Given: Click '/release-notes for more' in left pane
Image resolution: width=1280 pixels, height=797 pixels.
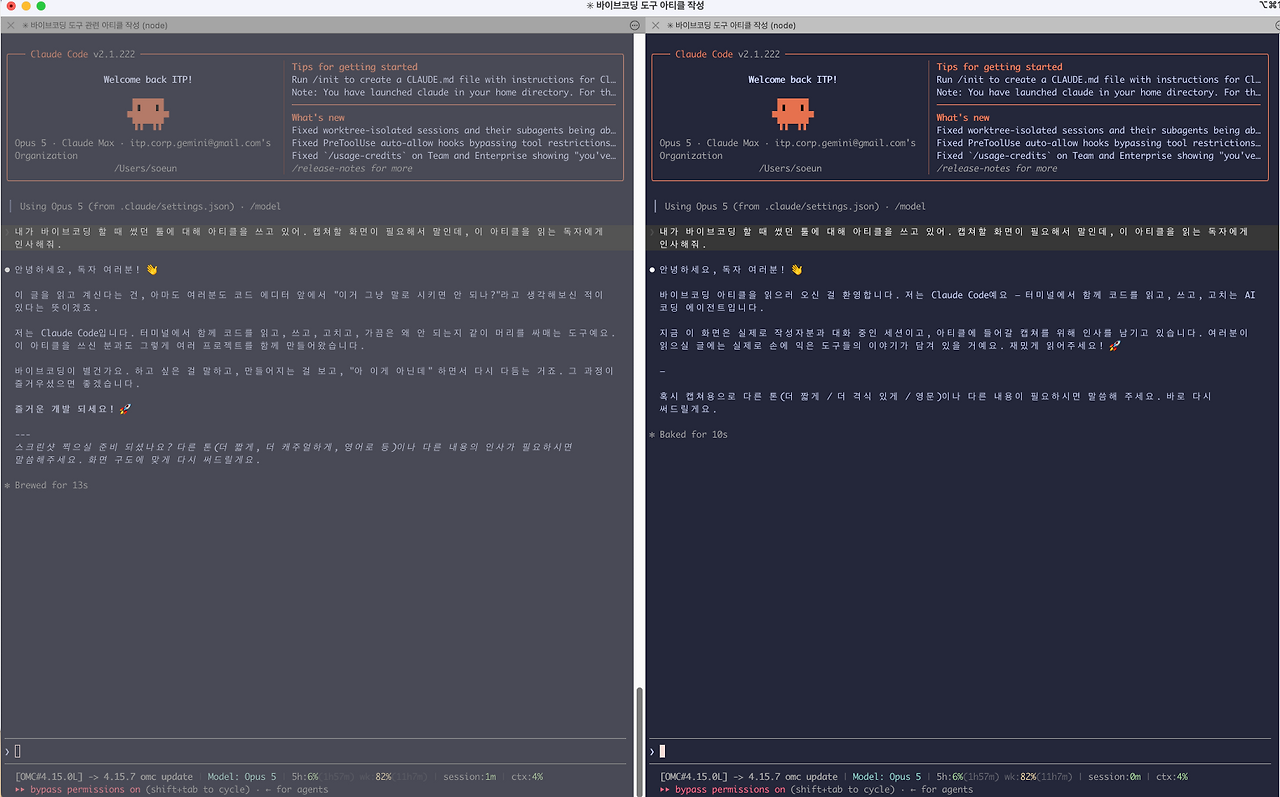Looking at the screenshot, I should (x=352, y=169).
